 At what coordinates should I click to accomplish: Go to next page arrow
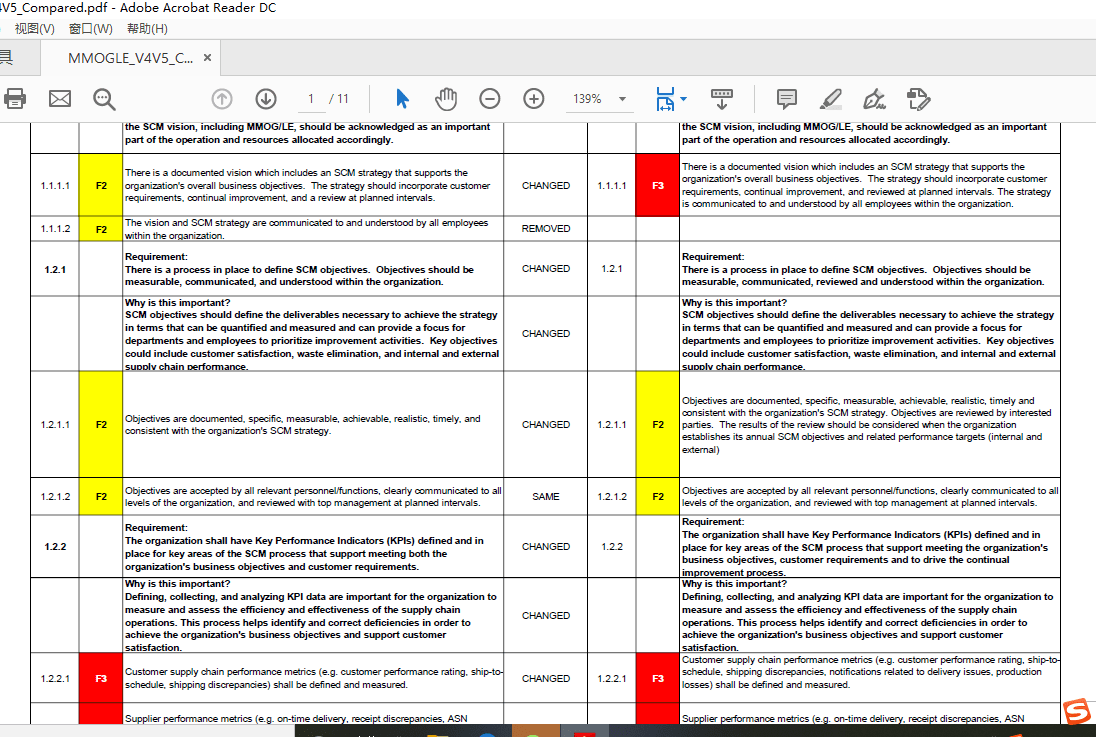point(265,98)
